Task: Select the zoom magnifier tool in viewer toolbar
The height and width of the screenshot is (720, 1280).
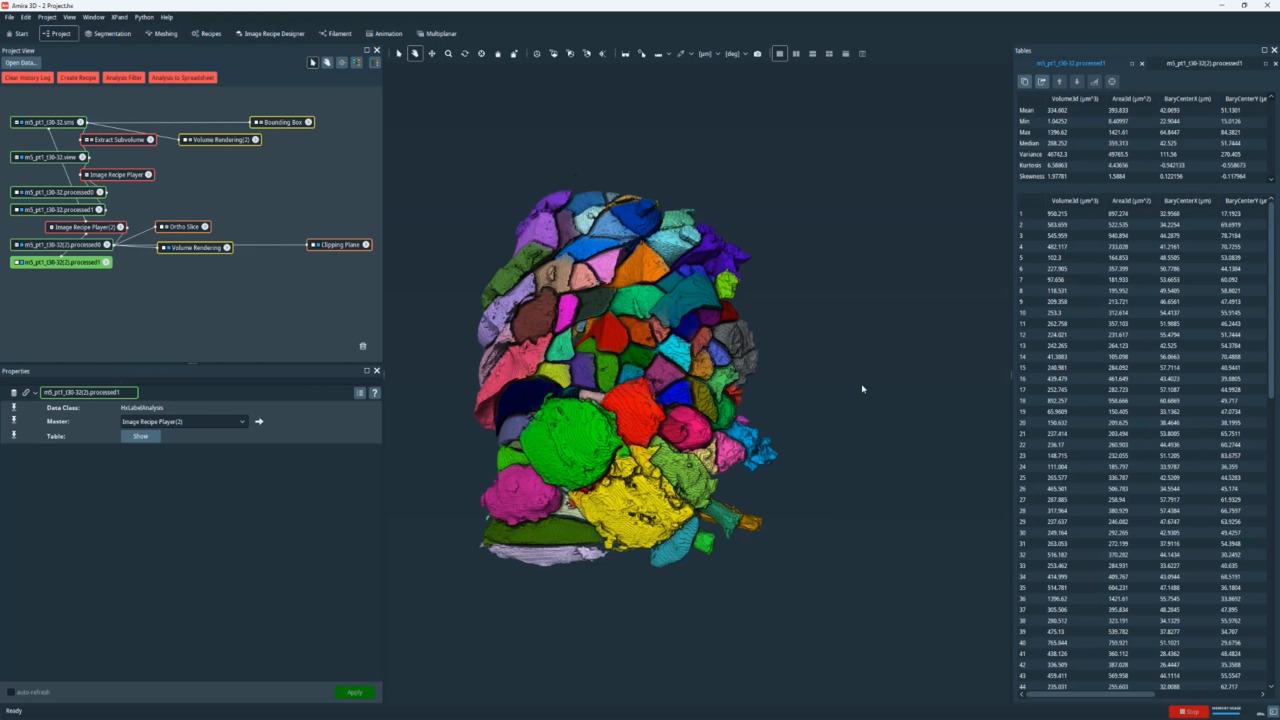Action: 448,54
